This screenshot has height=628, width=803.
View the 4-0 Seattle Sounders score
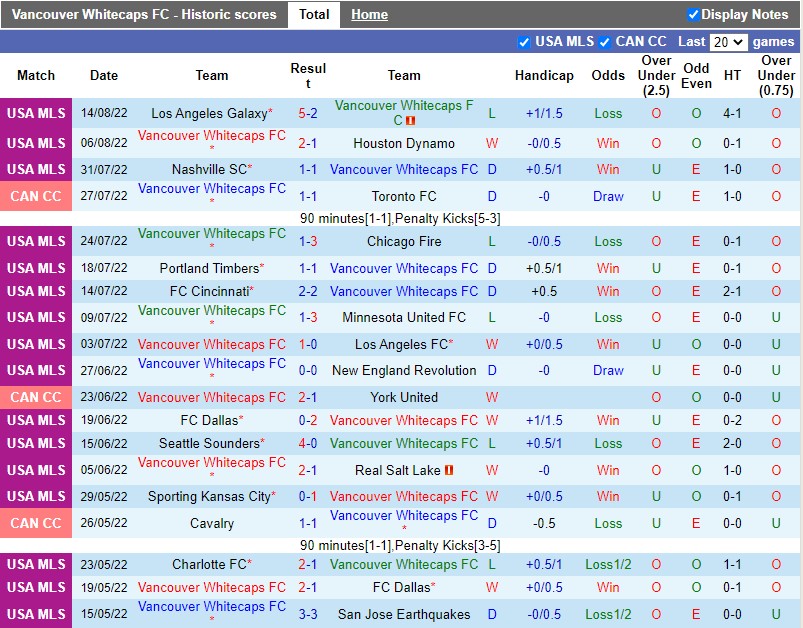point(308,444)
